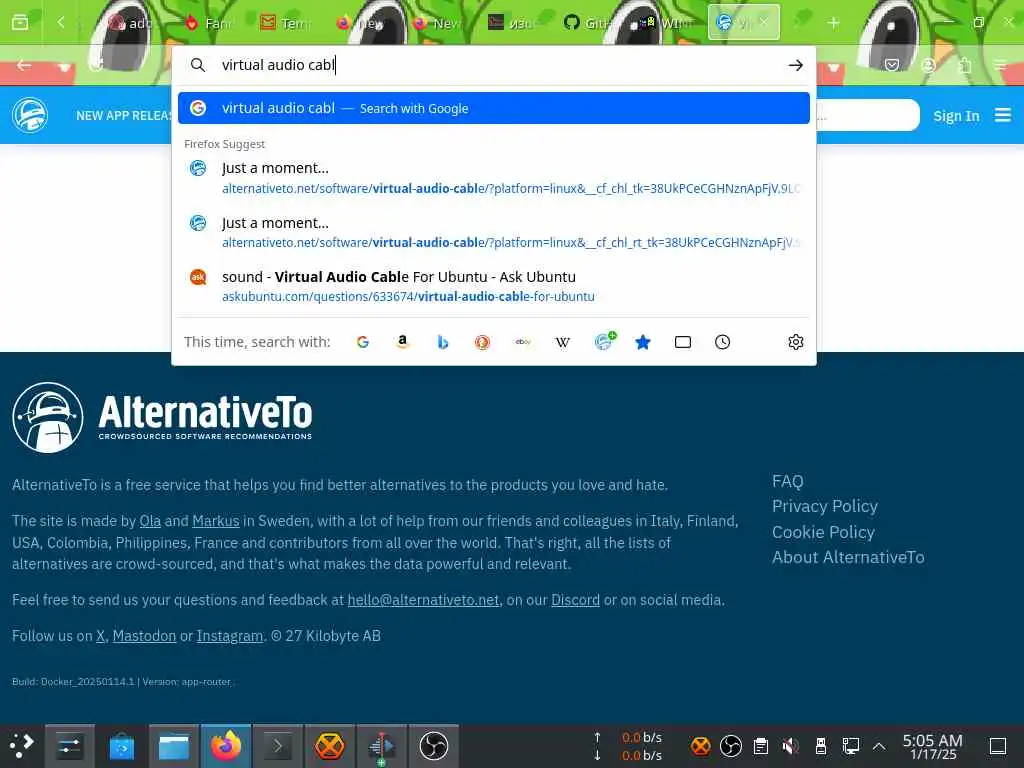This screenshot has width=1024, height=768.
Task: Search this time with Google icon
Action: point(362,342)
